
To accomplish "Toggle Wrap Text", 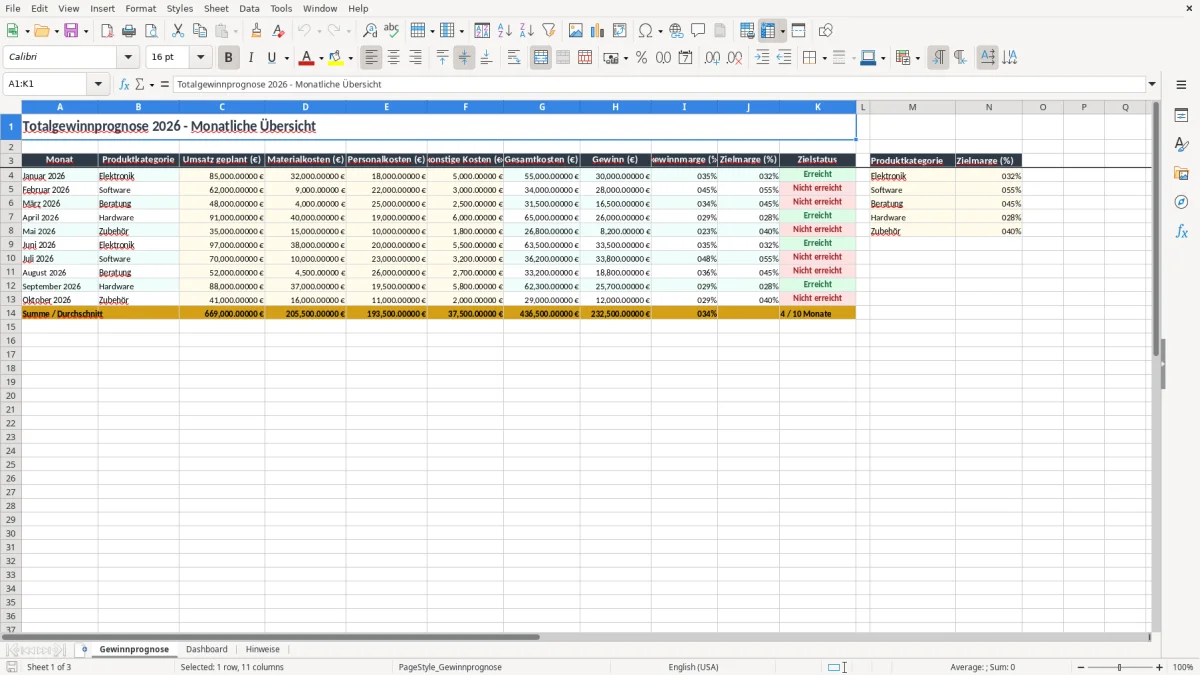I will [514, 58].
